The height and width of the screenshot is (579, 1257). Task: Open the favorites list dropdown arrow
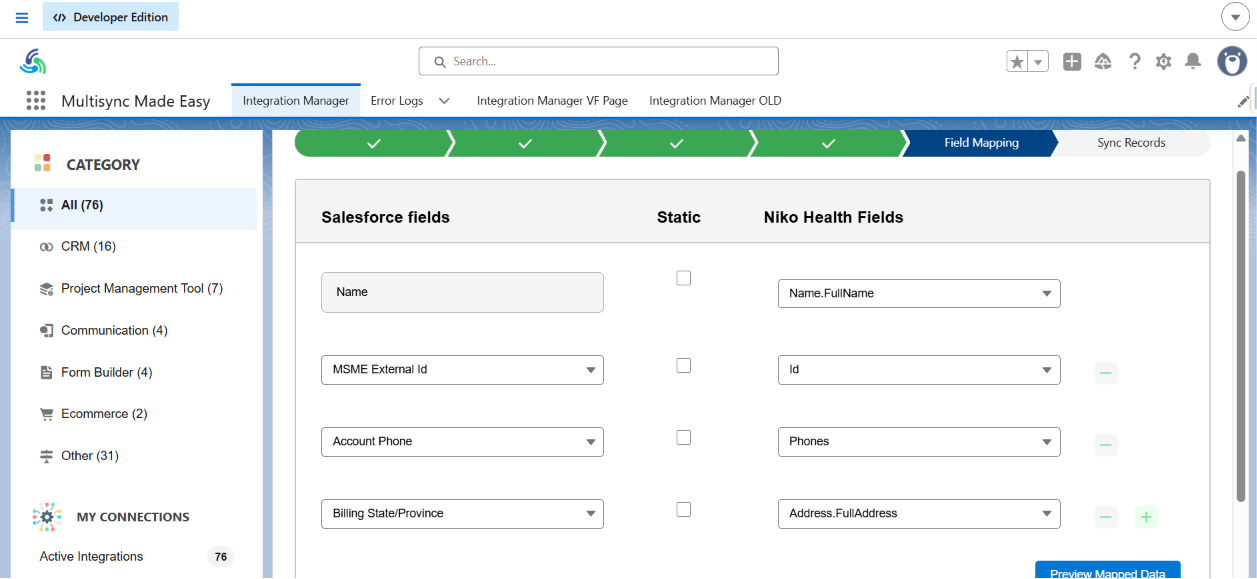click(1038, 62)
